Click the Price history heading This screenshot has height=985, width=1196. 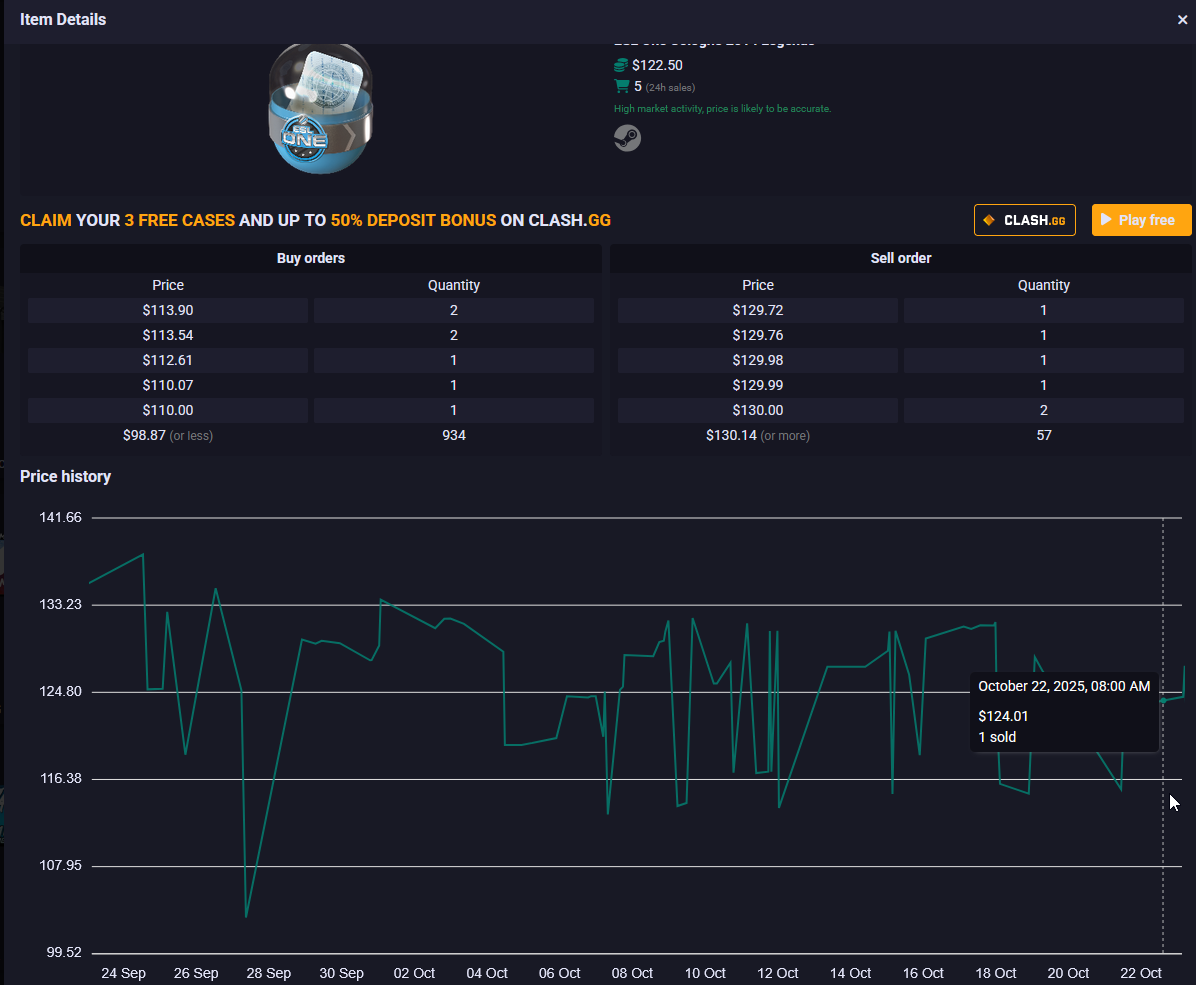(x=66, y=477)
